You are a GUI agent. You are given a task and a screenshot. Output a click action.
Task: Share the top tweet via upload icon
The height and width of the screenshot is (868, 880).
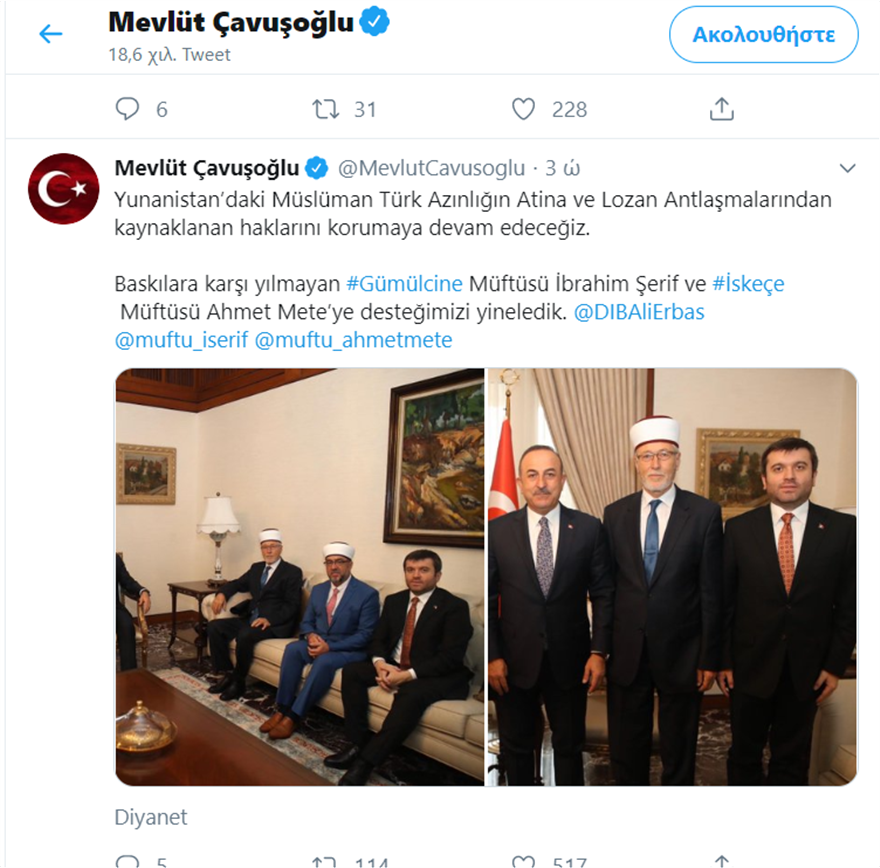point(722,109)
